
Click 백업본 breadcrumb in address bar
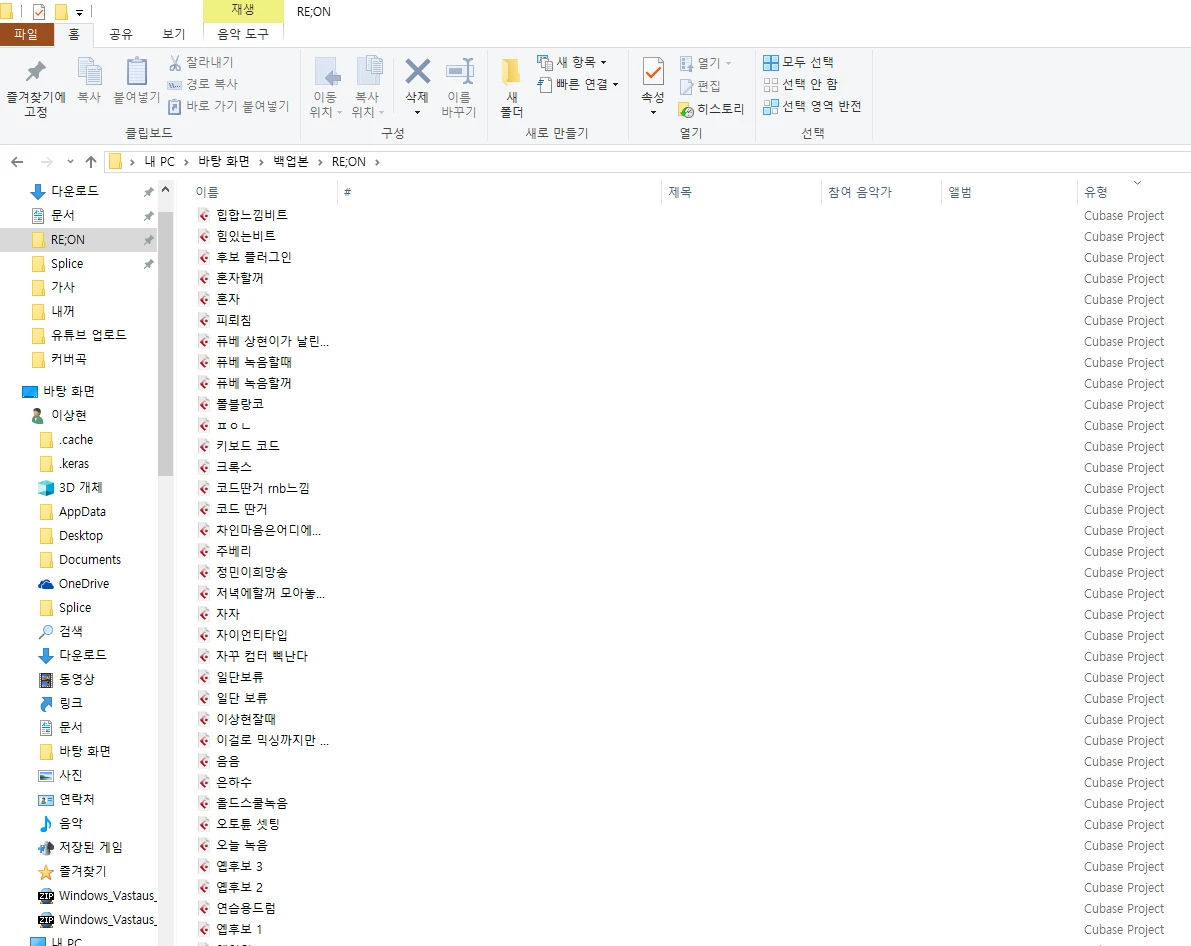click(x=291, y=162)
